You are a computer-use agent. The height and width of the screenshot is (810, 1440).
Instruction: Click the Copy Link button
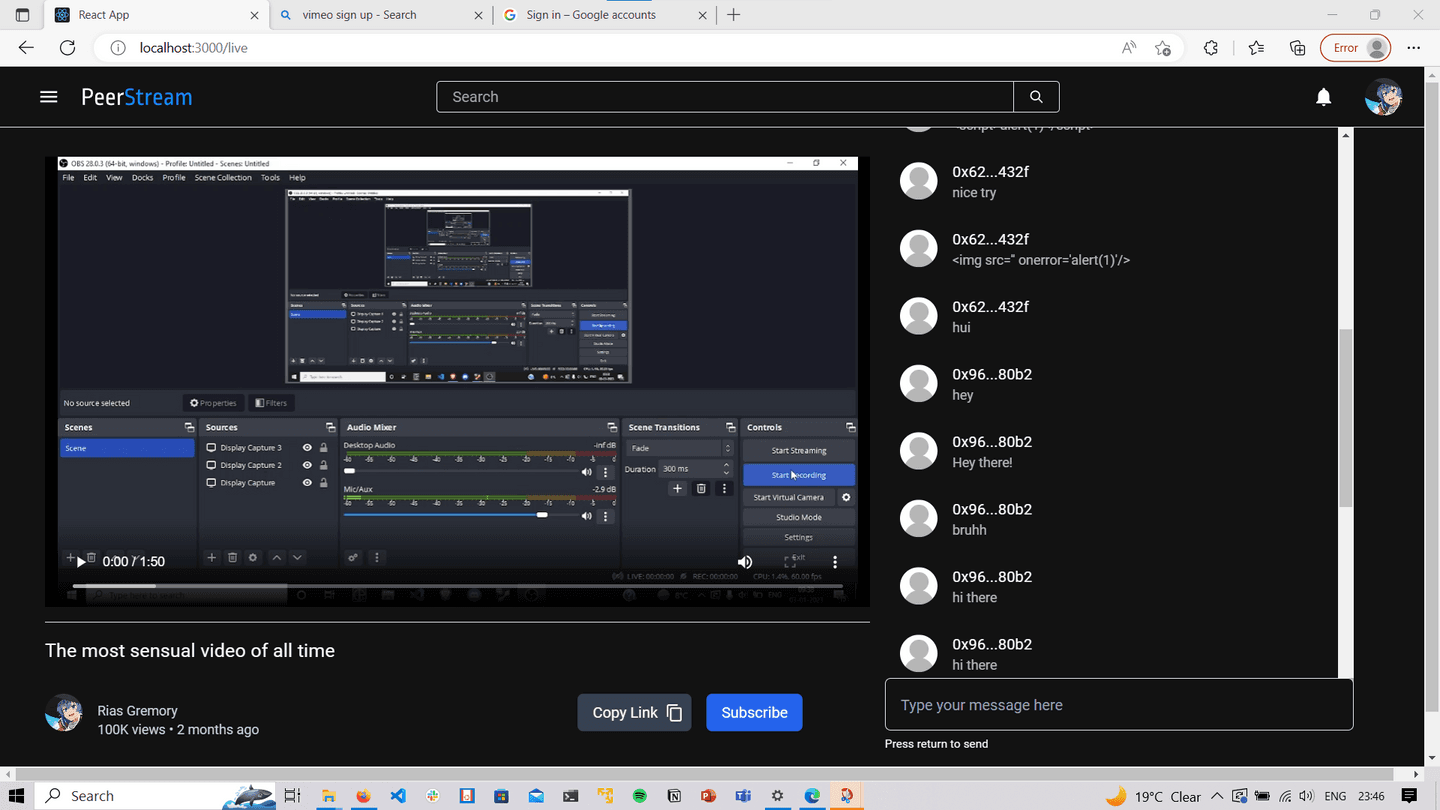634,713
